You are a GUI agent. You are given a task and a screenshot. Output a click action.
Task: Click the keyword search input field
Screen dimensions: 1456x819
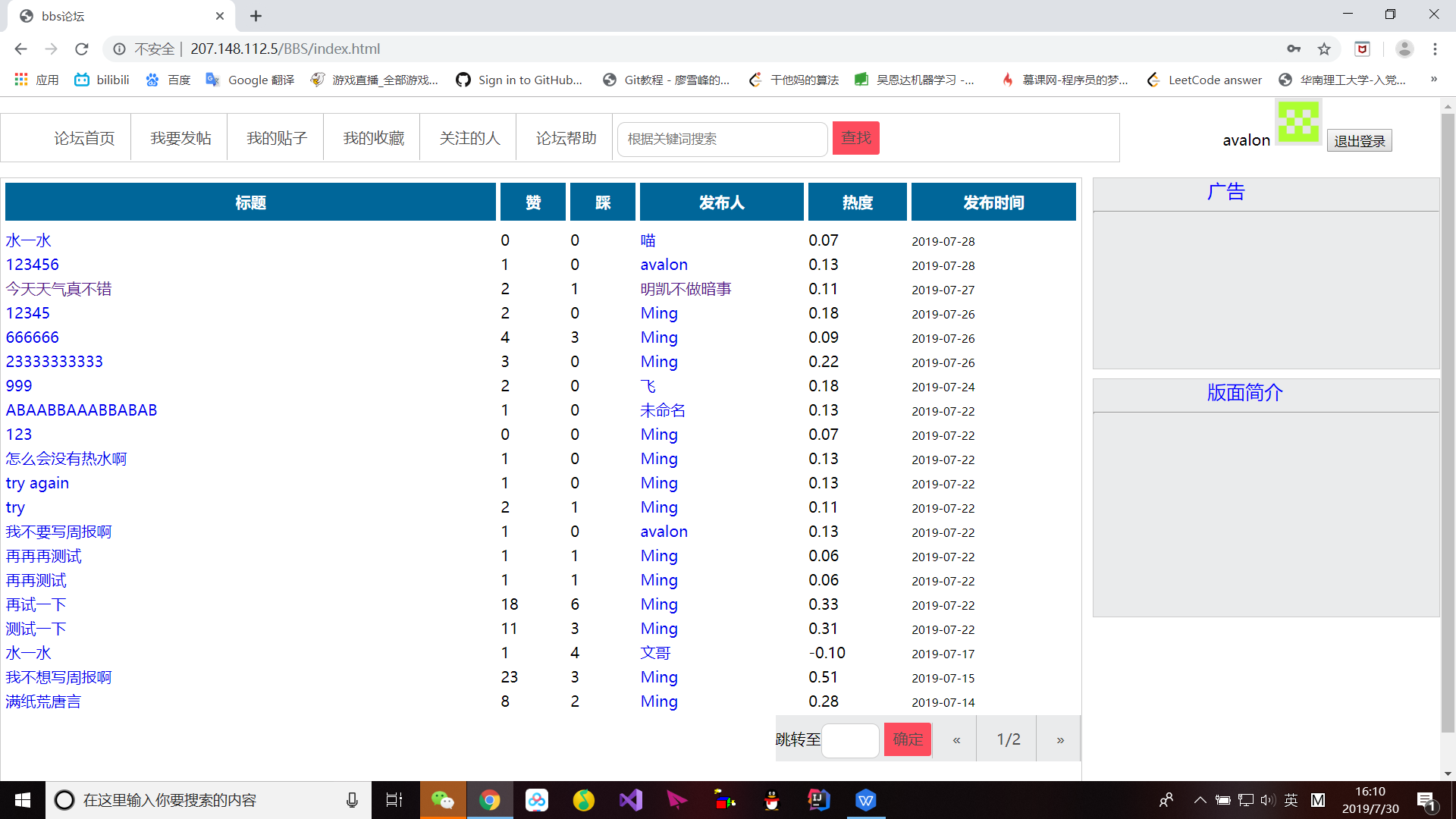(722, 139)
